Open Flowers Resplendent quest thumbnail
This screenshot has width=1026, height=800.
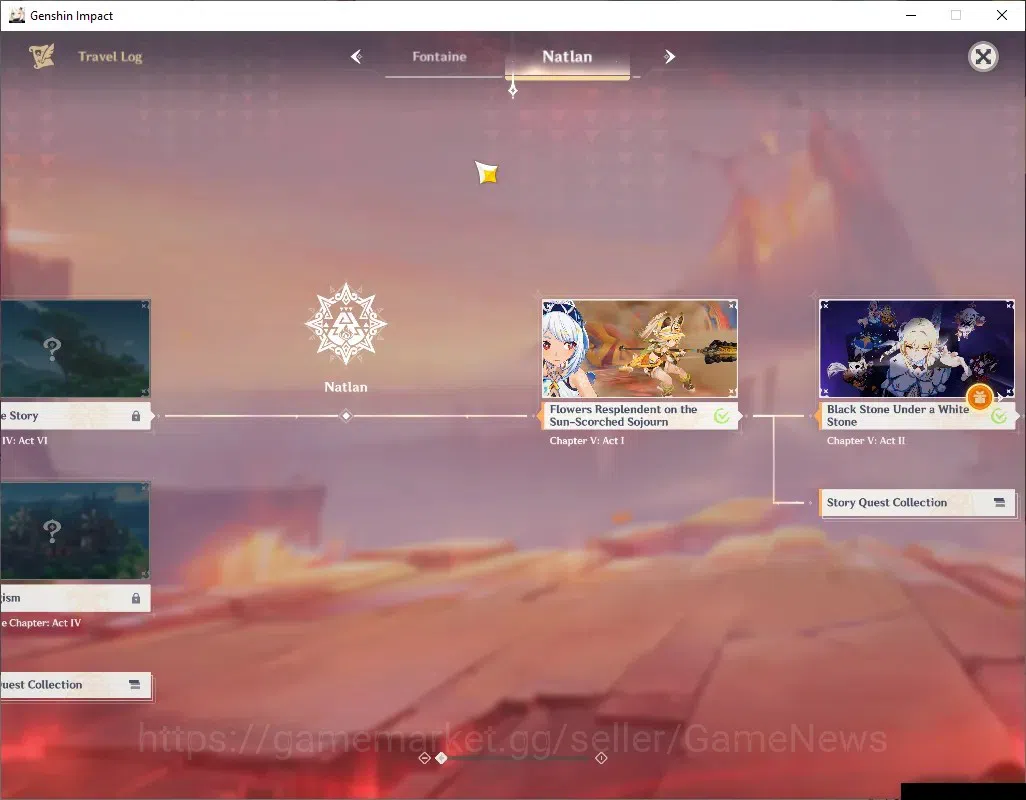pos(640,349)
